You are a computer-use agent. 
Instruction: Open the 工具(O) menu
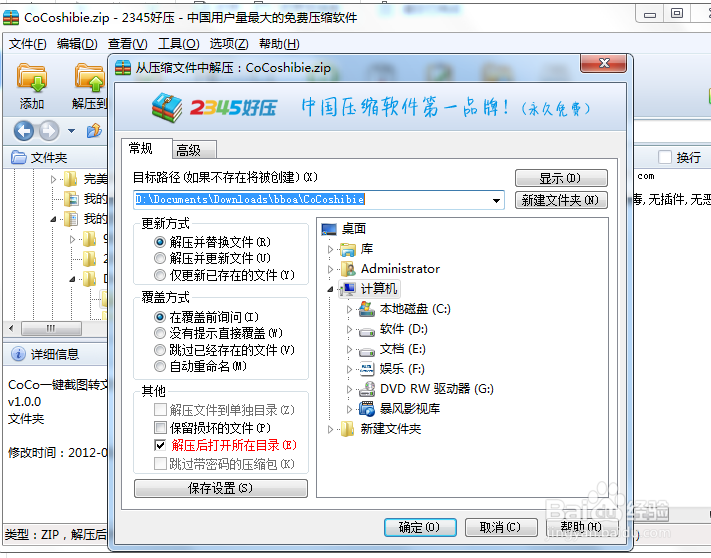coord(179,44)
